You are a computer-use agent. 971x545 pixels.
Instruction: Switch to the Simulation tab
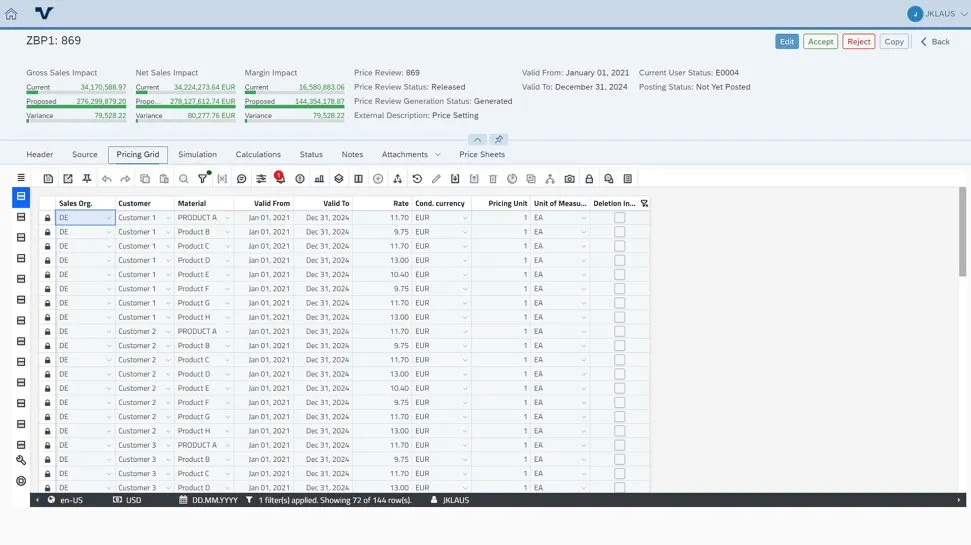[197, 155]
